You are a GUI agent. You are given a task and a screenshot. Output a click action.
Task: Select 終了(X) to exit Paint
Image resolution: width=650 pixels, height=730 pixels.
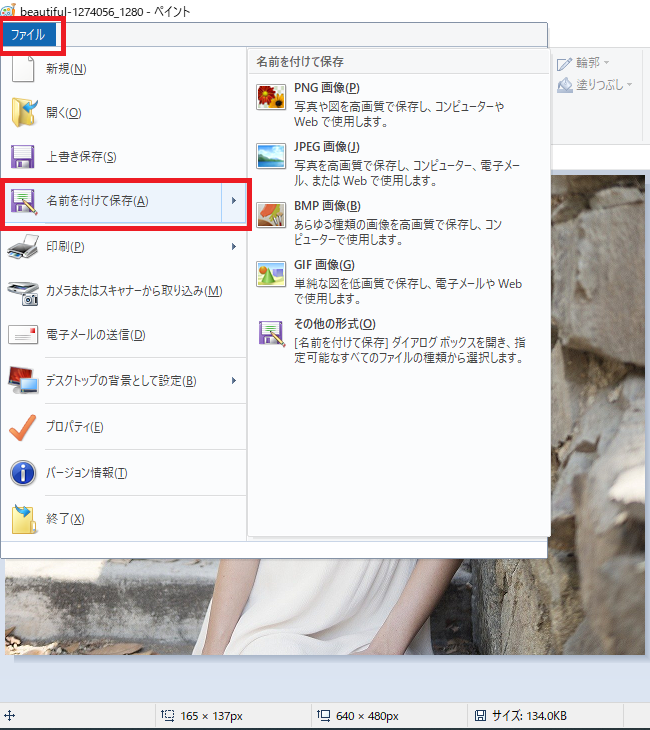coord(124,519)
